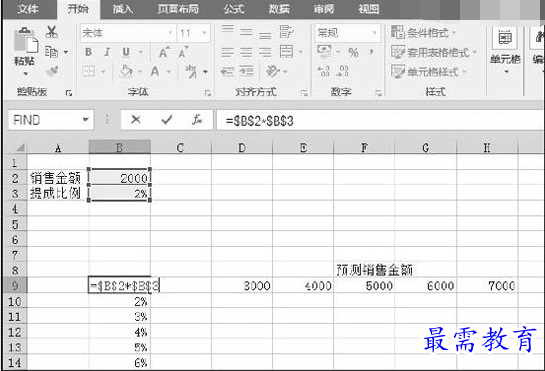545x371 pixels.
Task: Switch to the Review tab
Action: click(x=324, y=9)
